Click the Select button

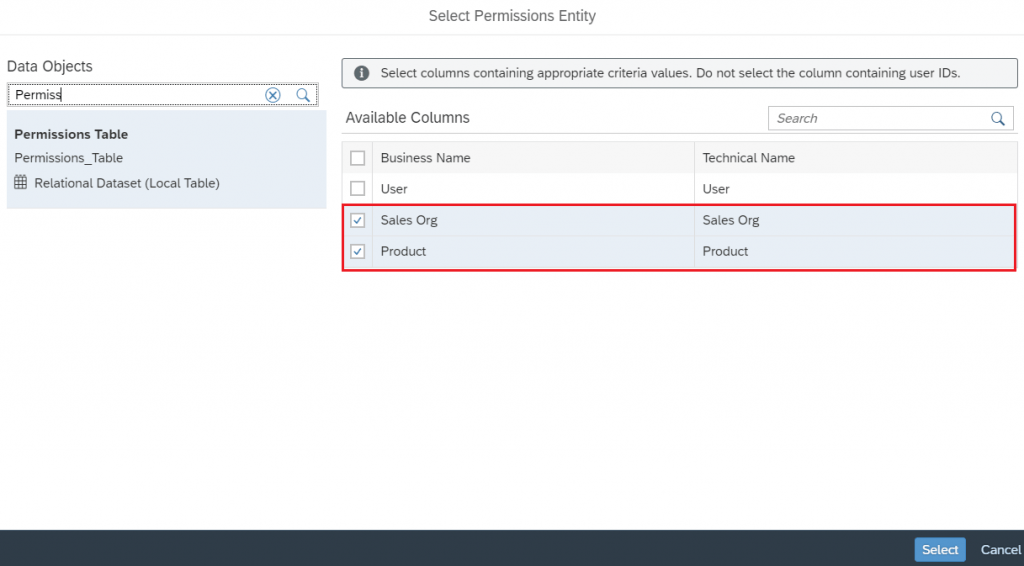(940, 550)
